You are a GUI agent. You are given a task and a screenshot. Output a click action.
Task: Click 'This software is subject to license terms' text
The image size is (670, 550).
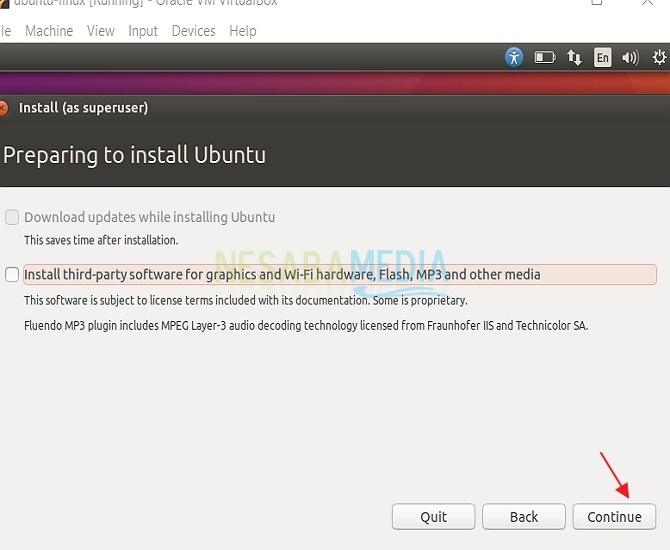click(246, 300)
